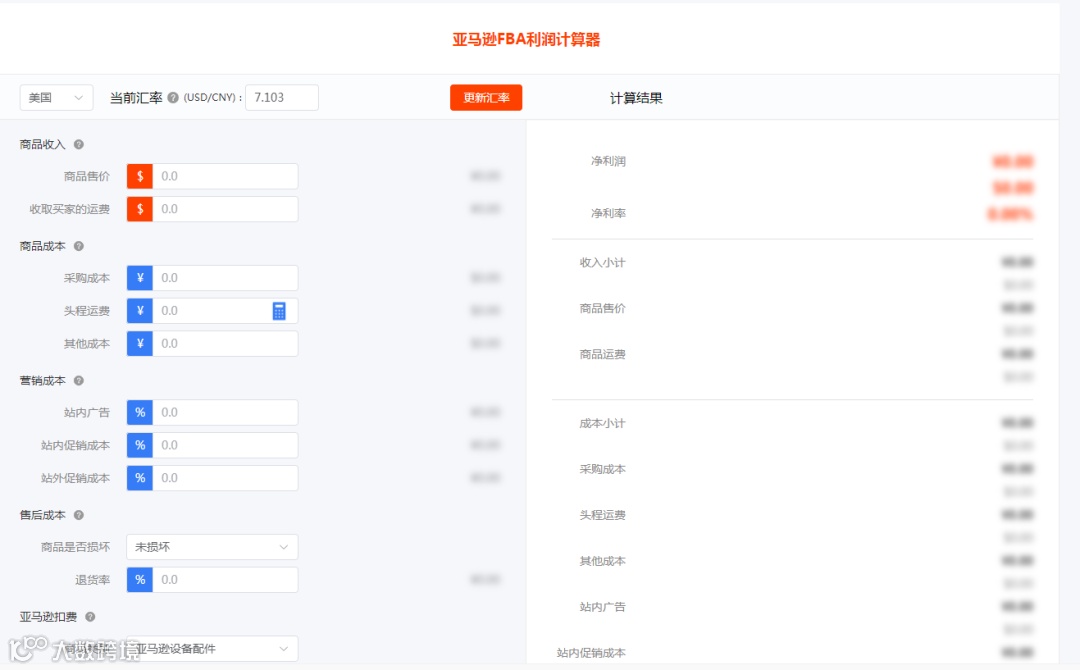Click the 更新汇率 button
Viewport: 1080px width, 670px height.
(486, 98)
